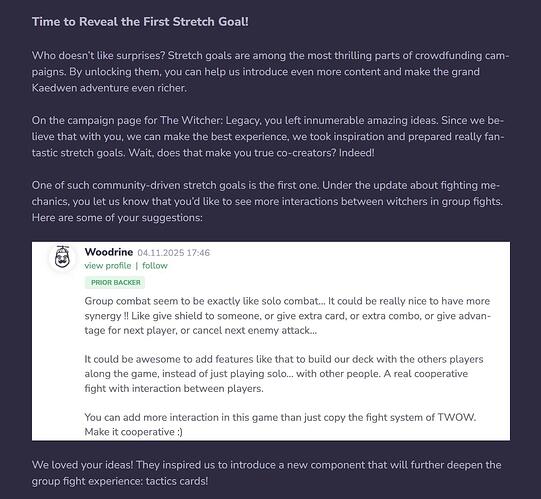Click the PRIOR BACKER badge
The width and height of the screenshot is (541, 499).
click(116, 283)
